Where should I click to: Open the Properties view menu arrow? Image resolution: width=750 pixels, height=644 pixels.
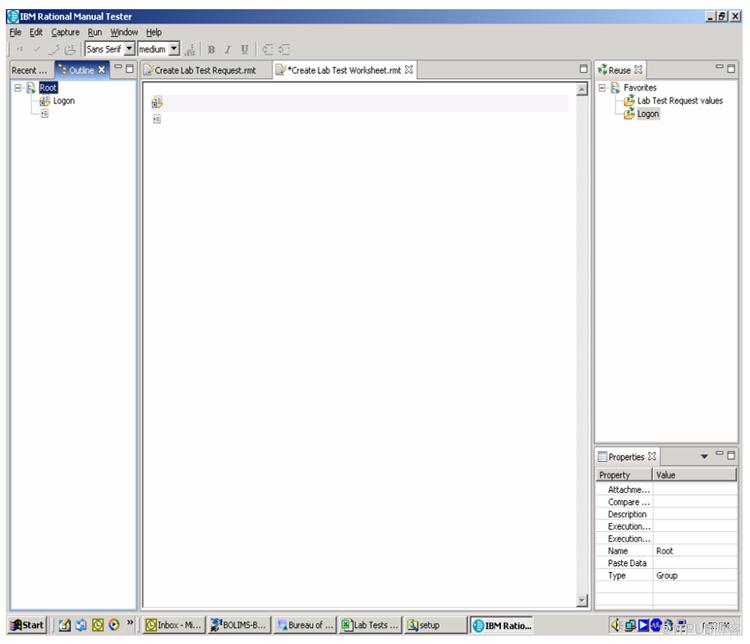[x=704, y=456]
